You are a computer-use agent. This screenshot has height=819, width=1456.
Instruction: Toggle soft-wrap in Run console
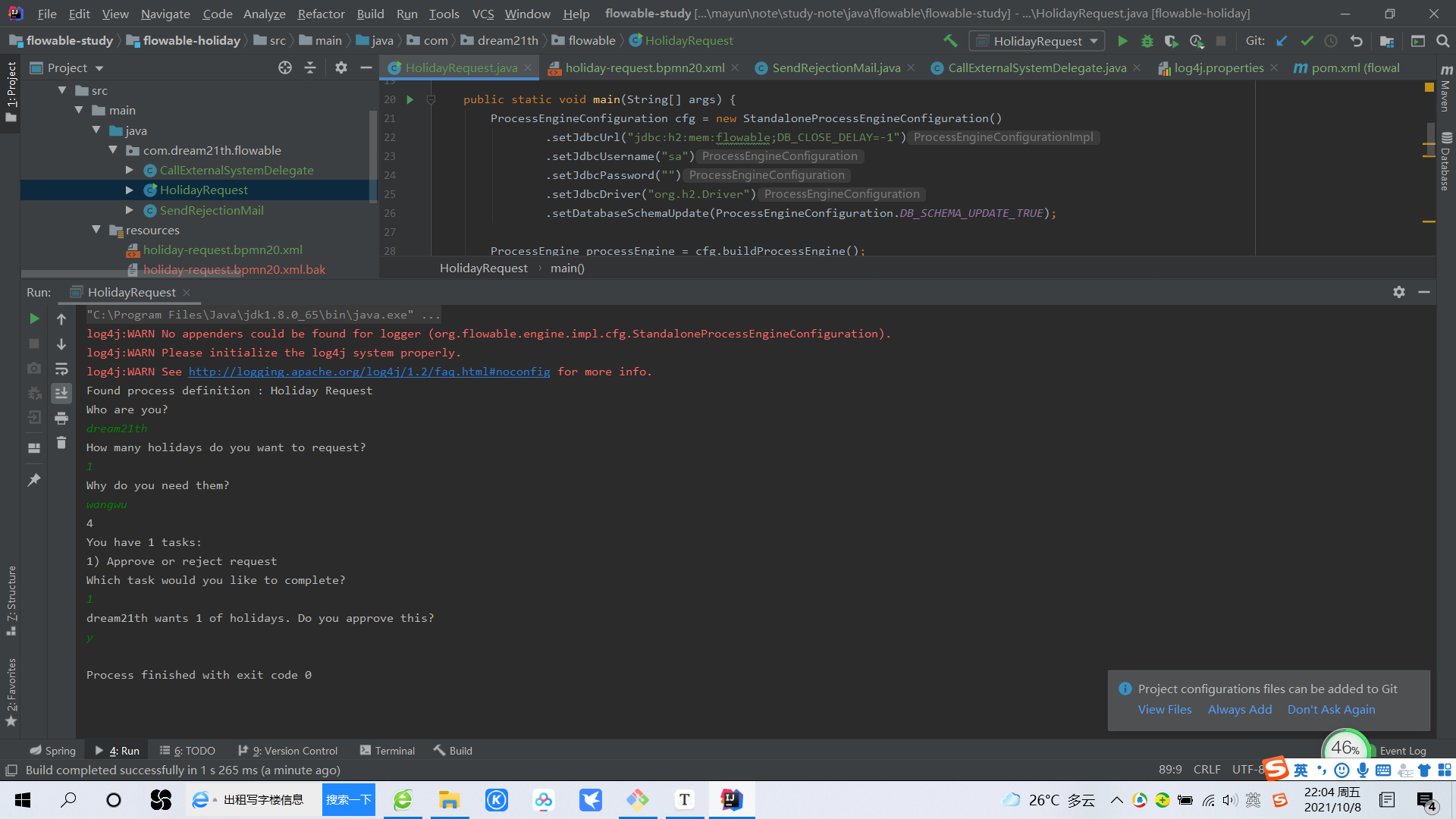(61, 369)
